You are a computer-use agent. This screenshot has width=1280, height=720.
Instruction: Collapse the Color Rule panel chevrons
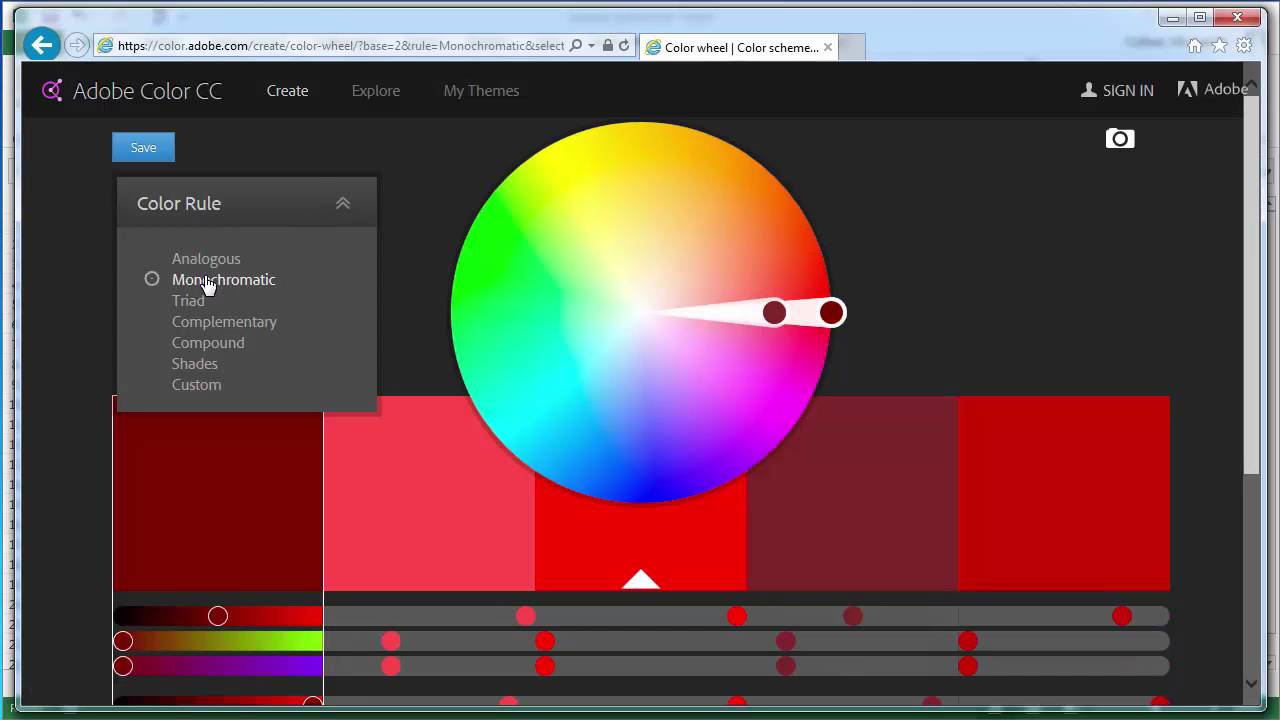343,203
